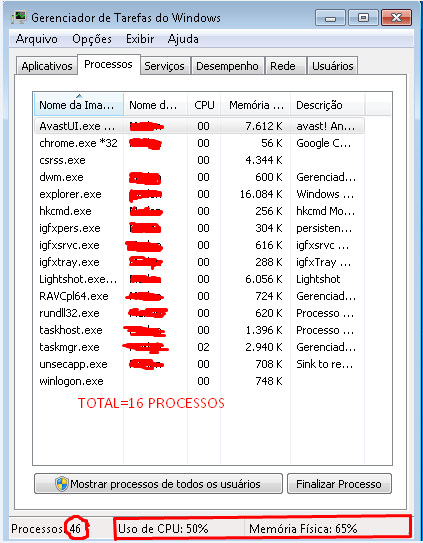Switch to the Desempenho tab
The width and height of the screenshot is (423, 543).
[227, 66]
